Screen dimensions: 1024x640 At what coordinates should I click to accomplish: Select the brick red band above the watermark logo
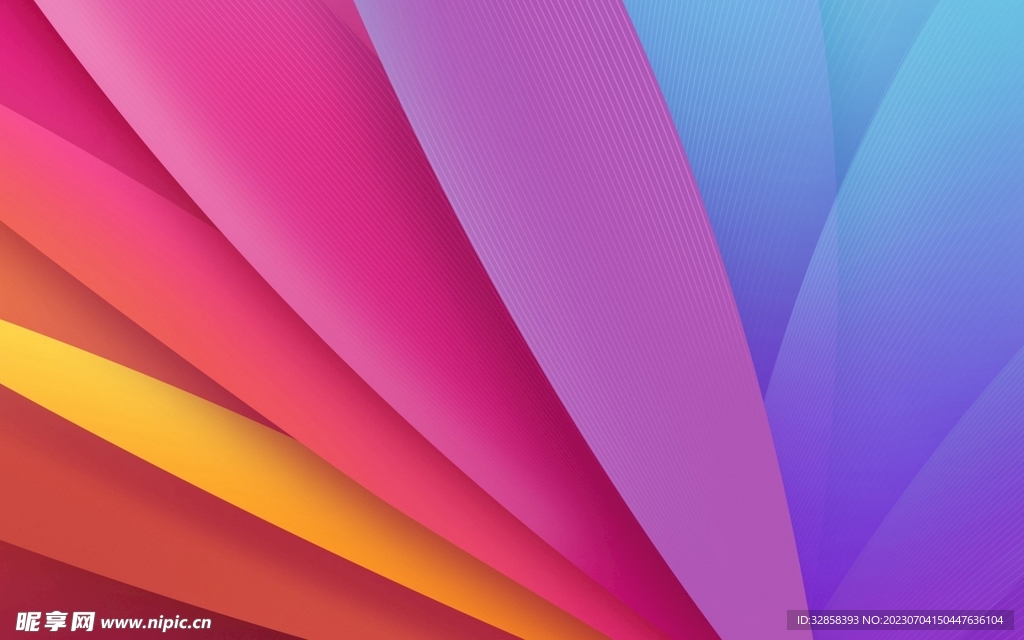coord(150,500)
